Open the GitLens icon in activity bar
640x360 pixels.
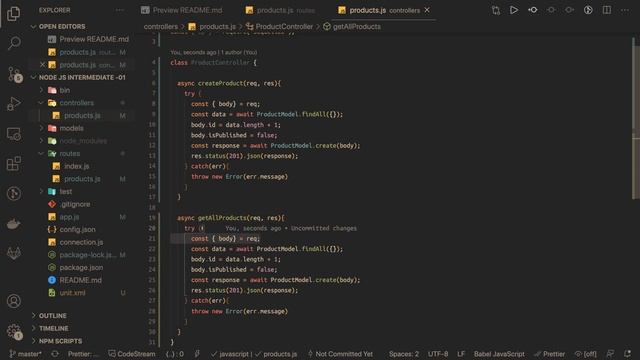click(14, 193)
